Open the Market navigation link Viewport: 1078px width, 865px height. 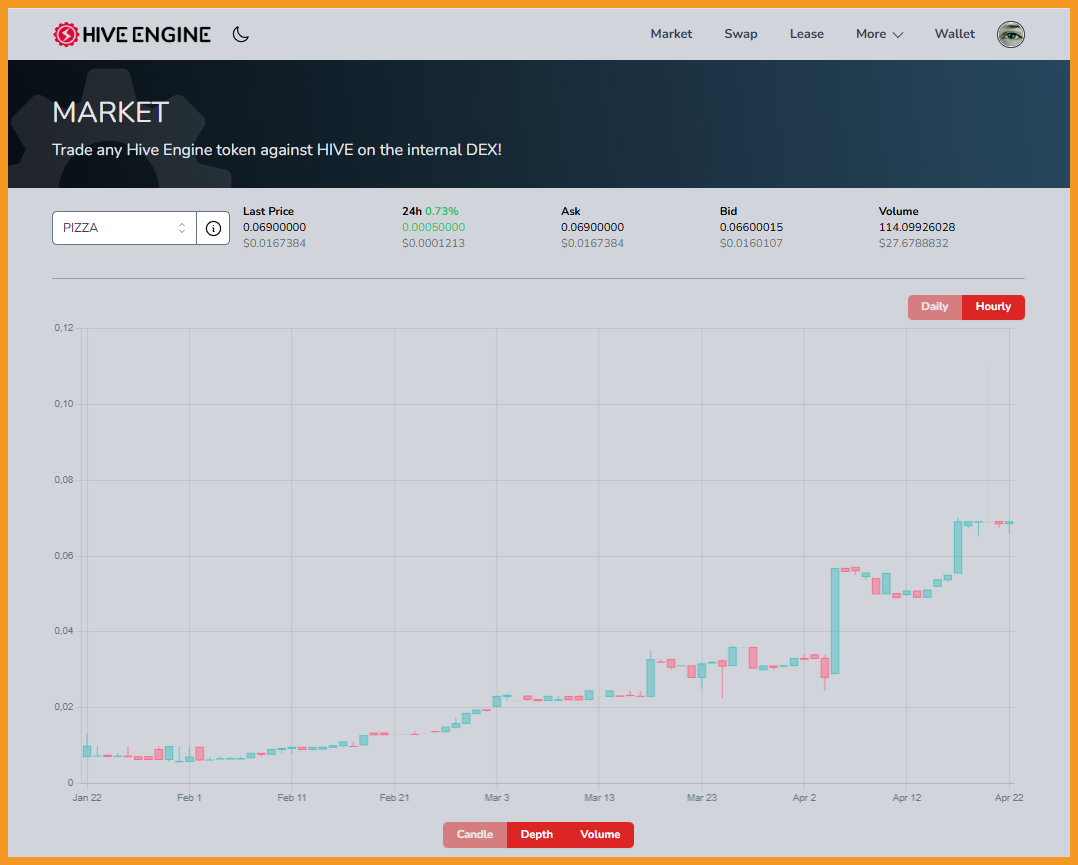click(x=671, y=34)
